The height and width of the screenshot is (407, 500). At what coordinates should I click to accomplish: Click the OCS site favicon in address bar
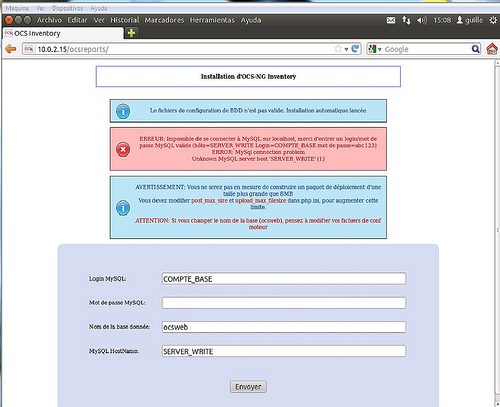[29, 49]
